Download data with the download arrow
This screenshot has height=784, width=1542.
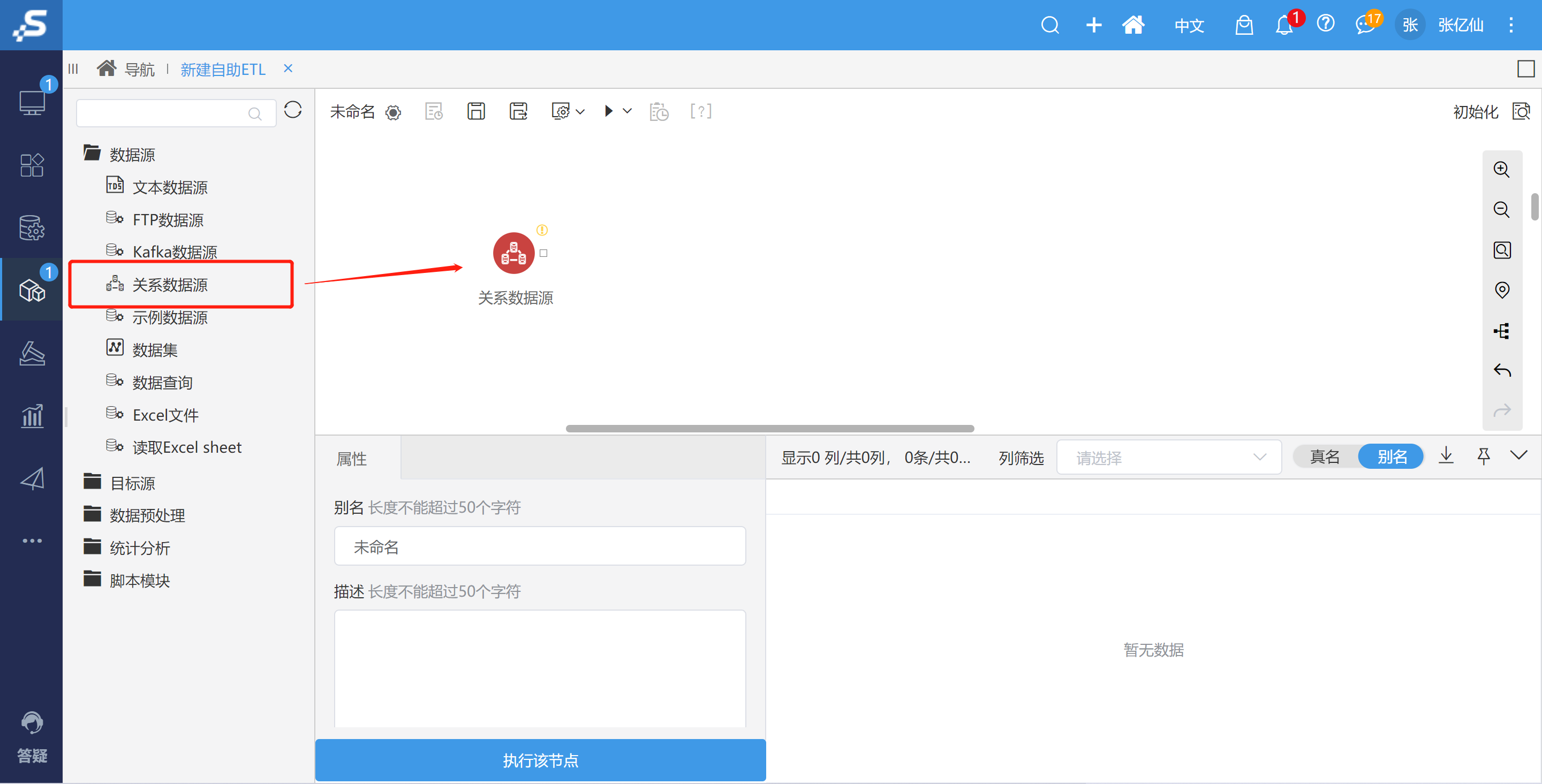pos(1446,456)
